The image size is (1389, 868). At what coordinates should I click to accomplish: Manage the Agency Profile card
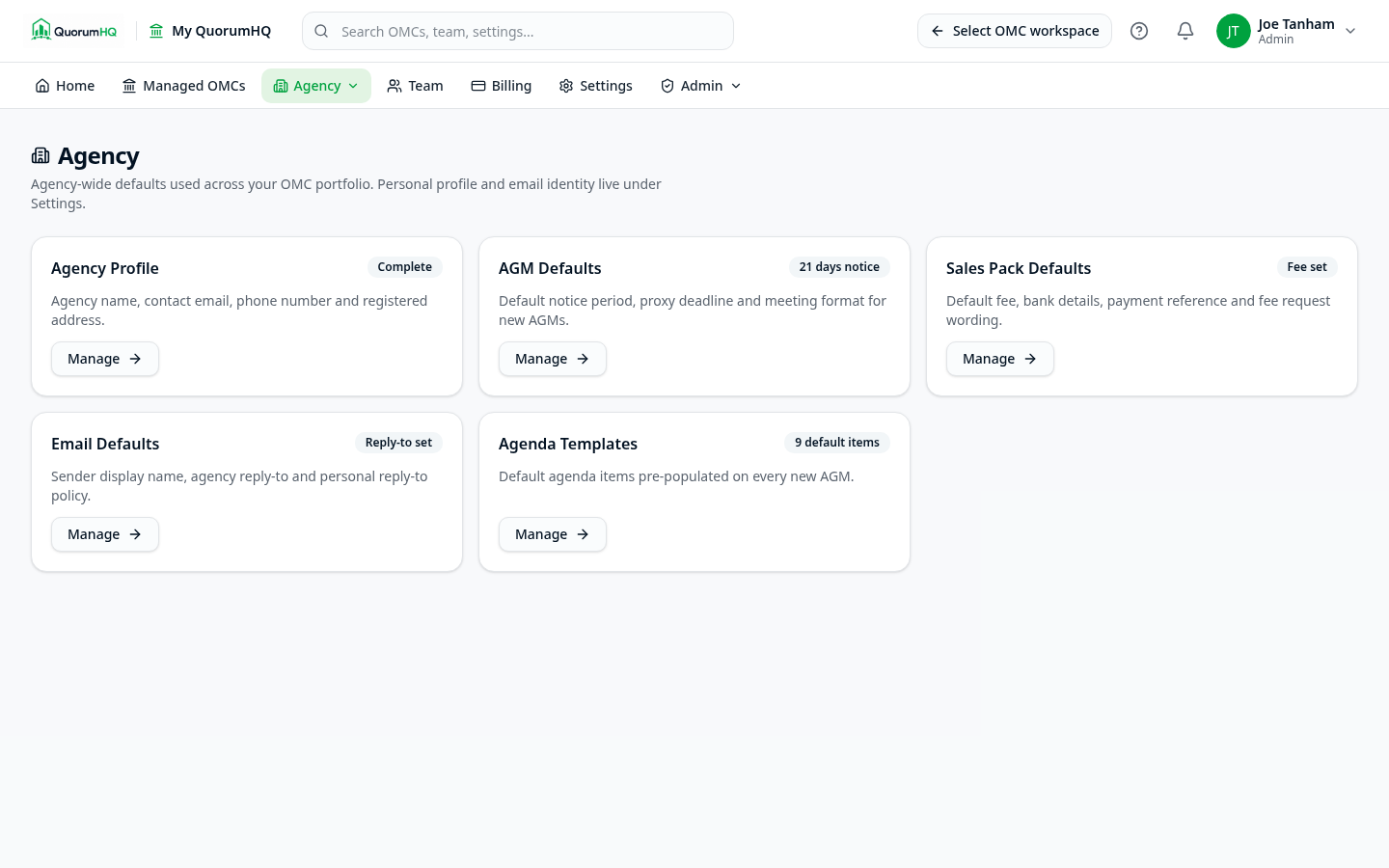(105, 359)
